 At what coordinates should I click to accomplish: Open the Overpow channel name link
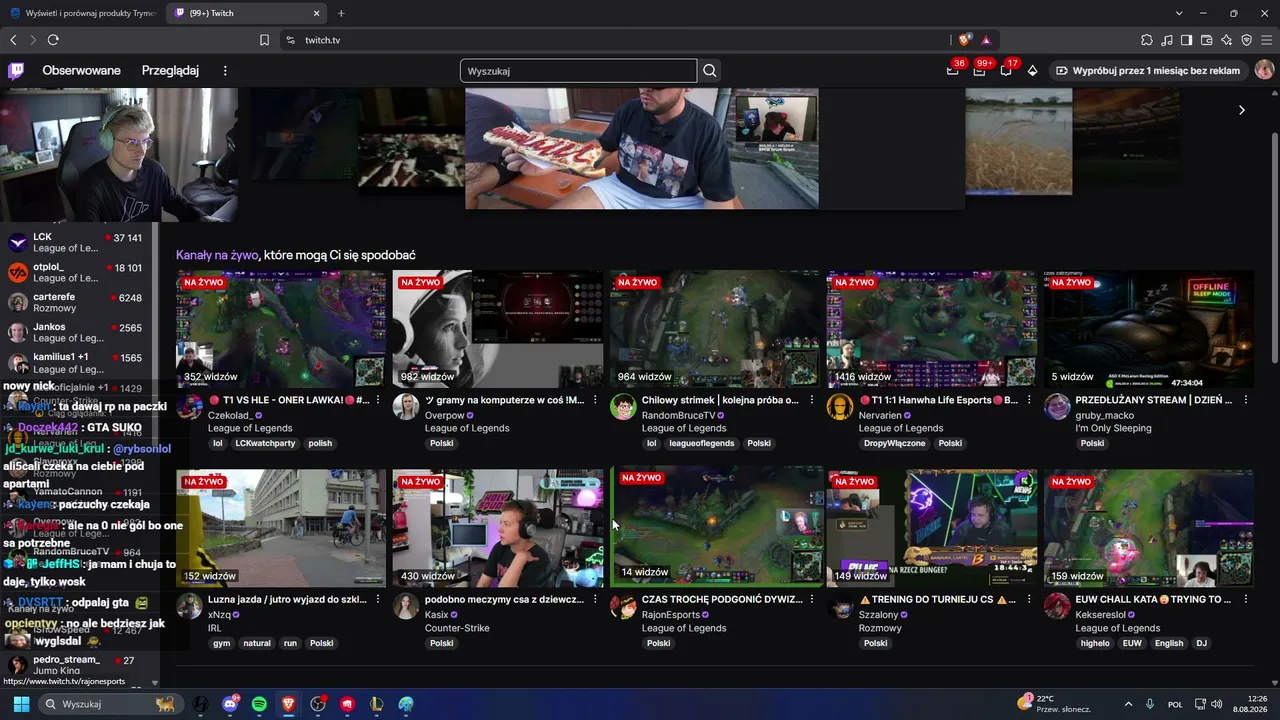point(445,415)
